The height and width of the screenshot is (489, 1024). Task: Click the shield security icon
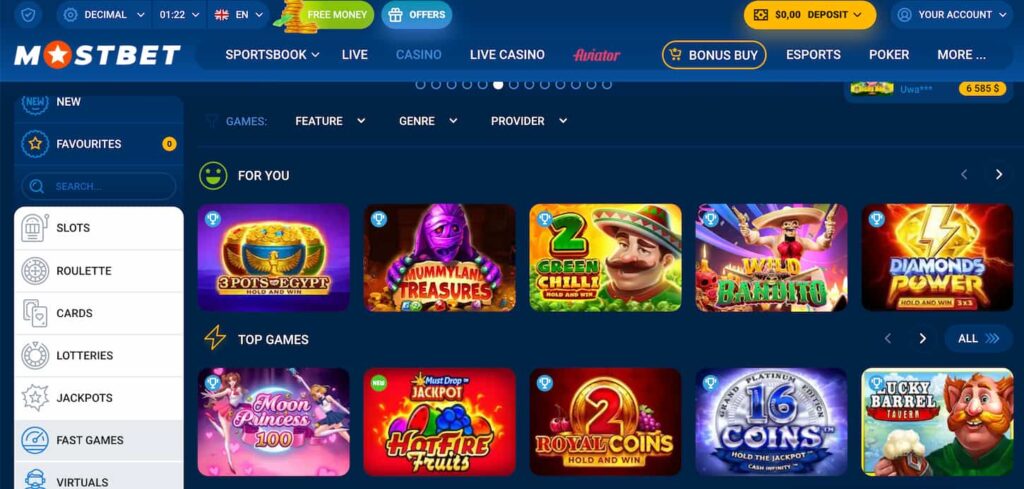[28, 14]
